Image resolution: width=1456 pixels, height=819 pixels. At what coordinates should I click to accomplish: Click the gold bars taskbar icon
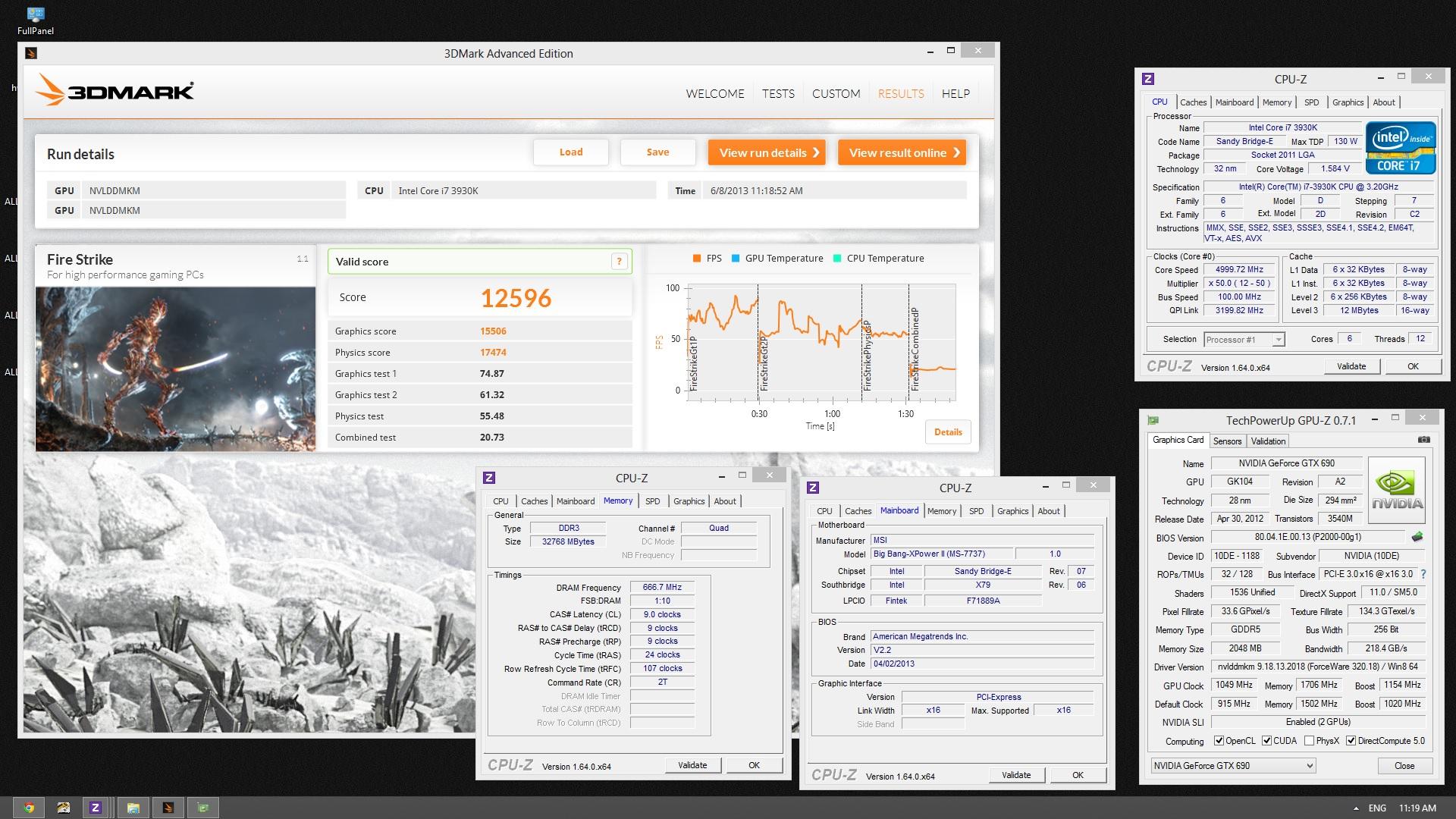[x=63, y=808]
